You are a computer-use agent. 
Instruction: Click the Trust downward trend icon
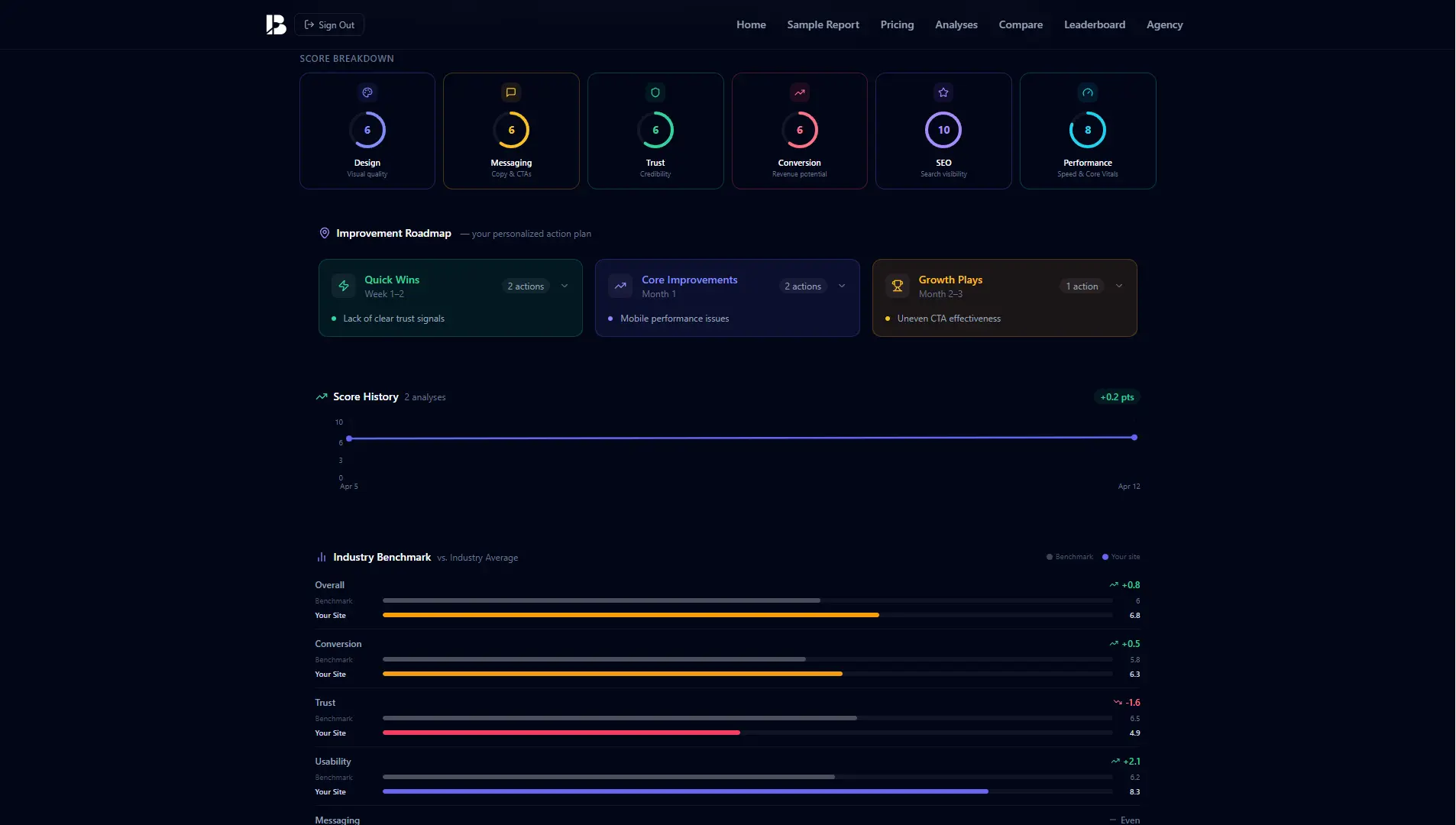tap(1118, 702)
